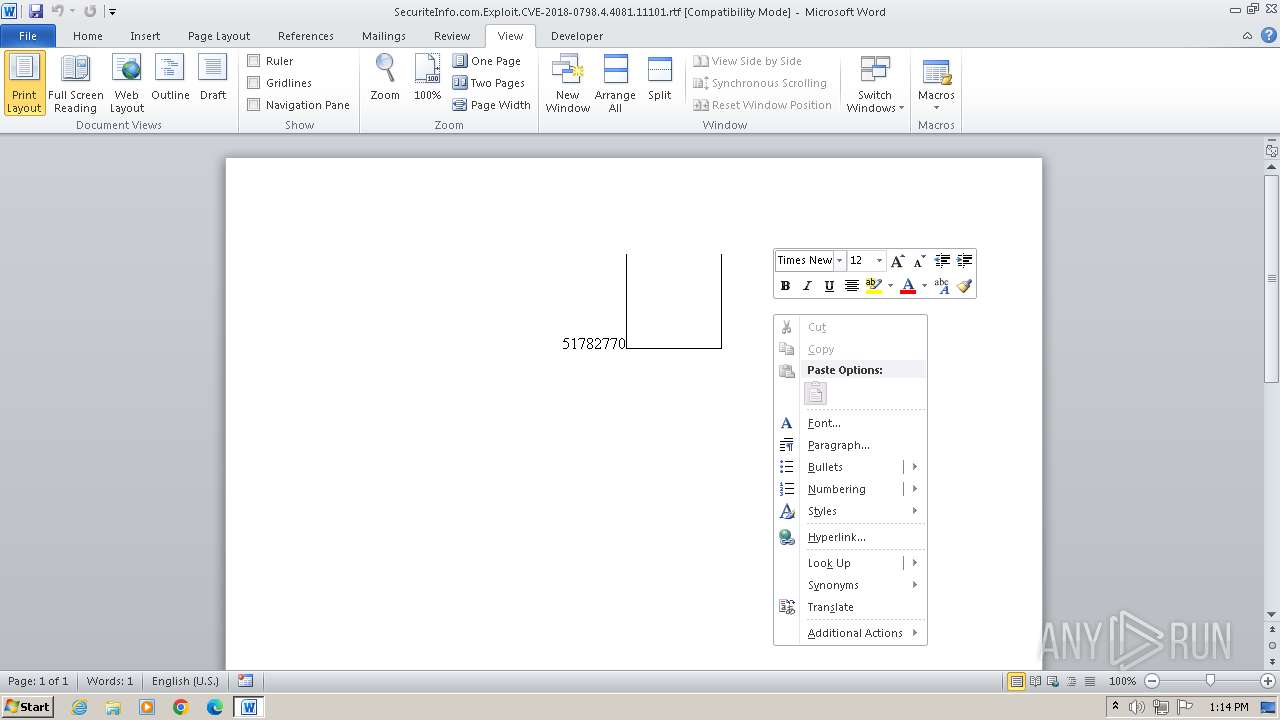Image resolution: width=1280 pixels, height=720 pixels.
Task: Select Outline view in status bar
Action: (x=1071, y=681)
